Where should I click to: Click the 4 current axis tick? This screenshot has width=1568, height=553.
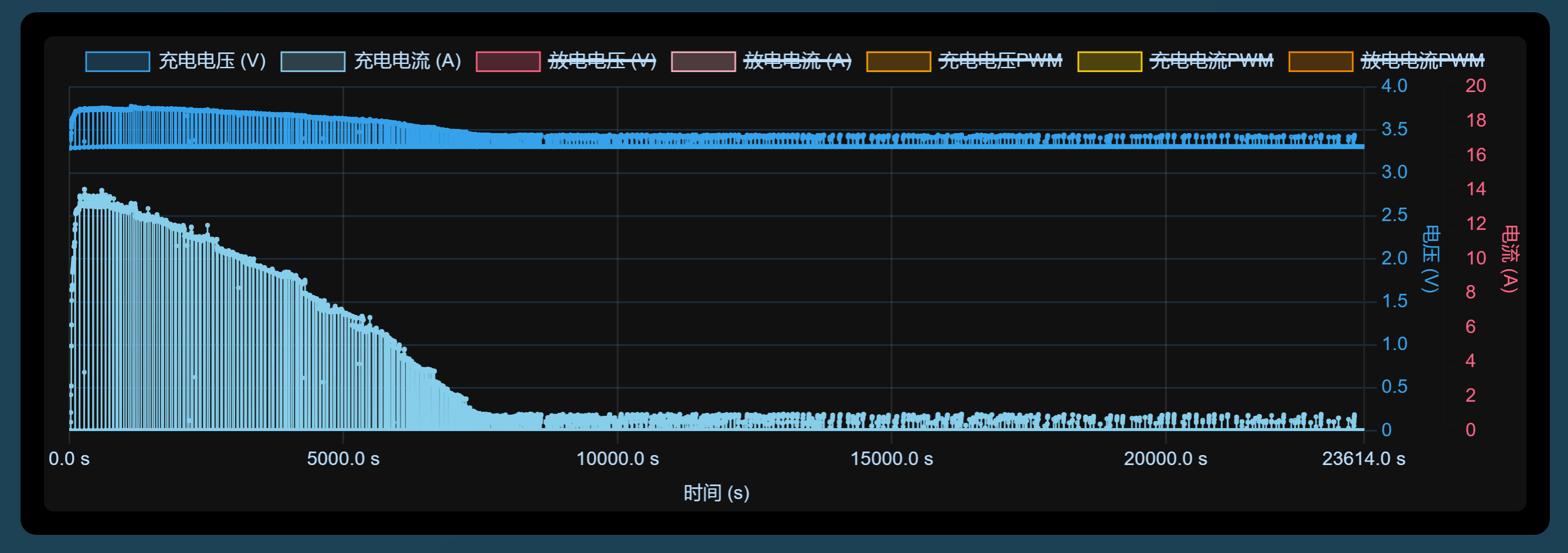[1471, 361]
